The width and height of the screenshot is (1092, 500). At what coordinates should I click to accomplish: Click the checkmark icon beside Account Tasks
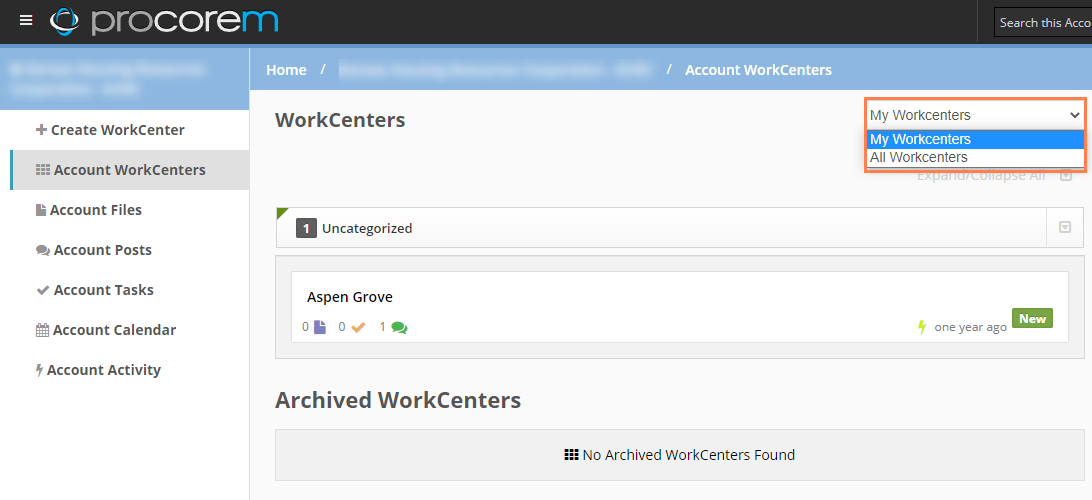[x=42, y=290]
